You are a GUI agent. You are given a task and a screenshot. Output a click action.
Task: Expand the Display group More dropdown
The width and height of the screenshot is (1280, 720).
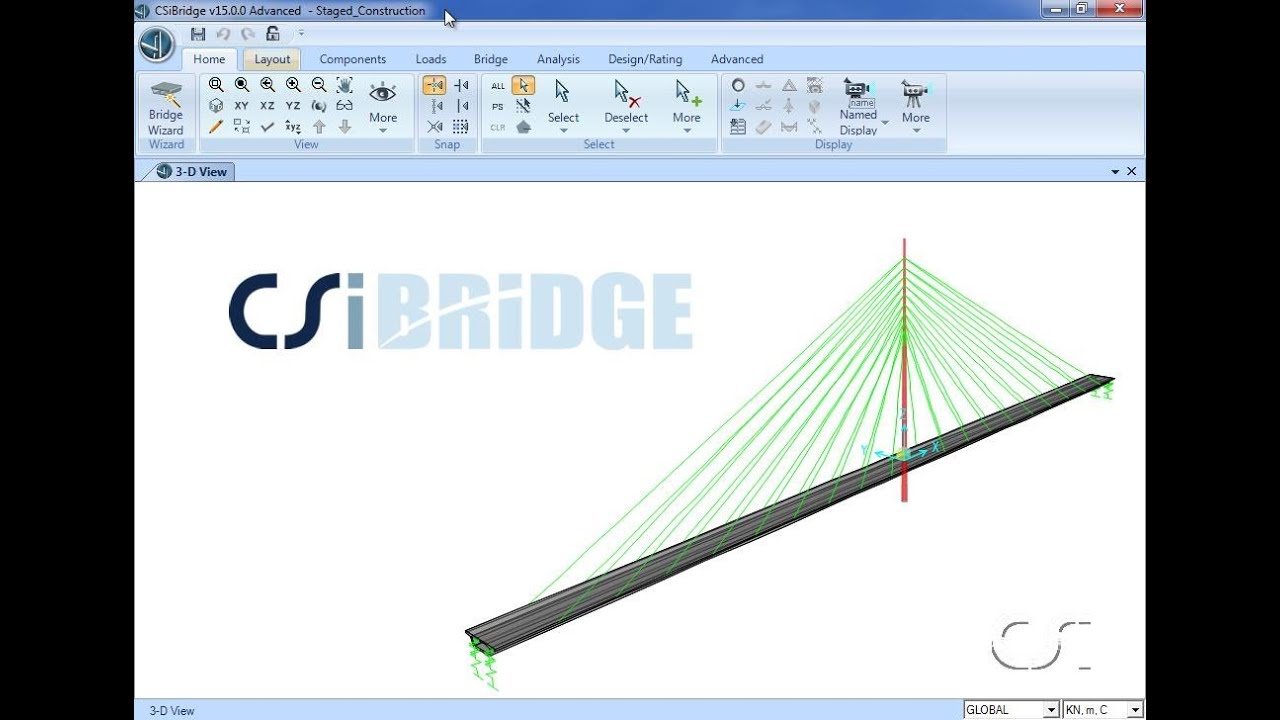[x=916, y=107]
